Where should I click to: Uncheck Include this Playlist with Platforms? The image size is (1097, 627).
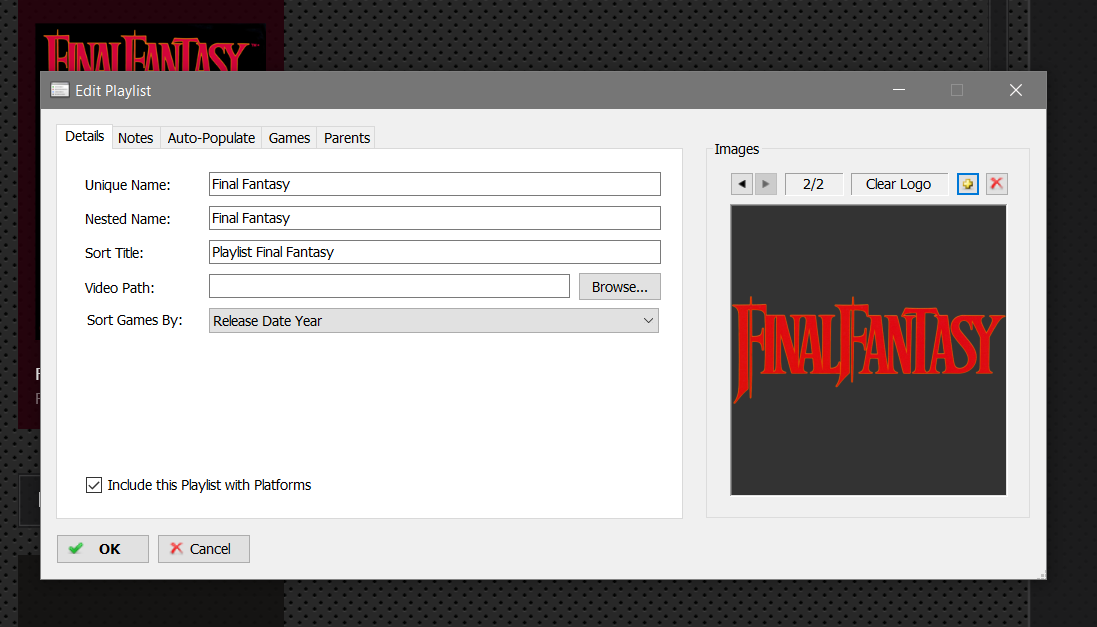coord(94,485)
